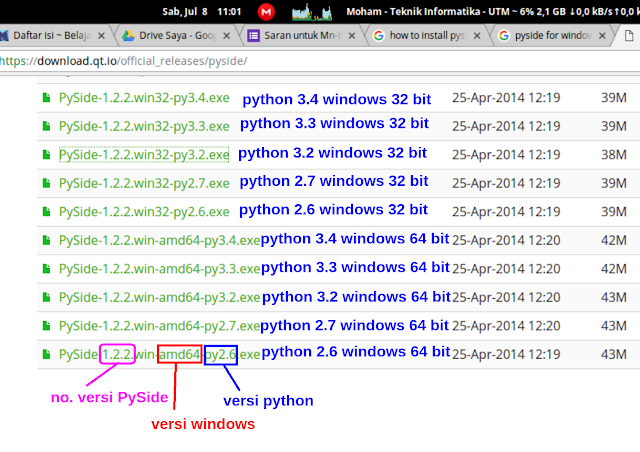Download PySide-1.2.2.win-amd64-py3.3.exe
The image size is (640, 452).
(159, 269)
